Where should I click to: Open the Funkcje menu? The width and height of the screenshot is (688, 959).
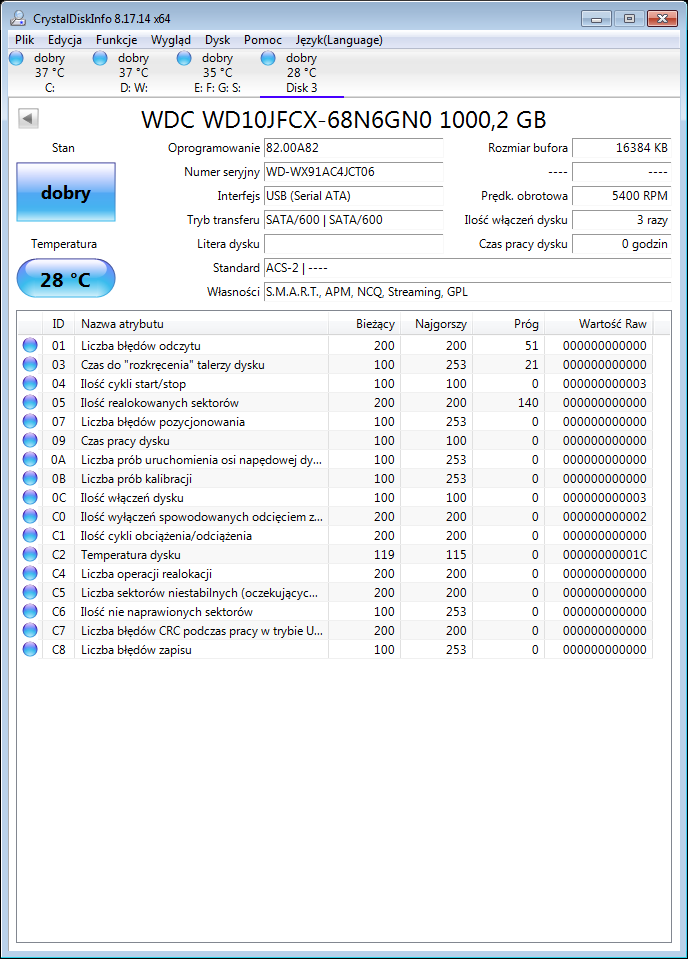(116, 40)
